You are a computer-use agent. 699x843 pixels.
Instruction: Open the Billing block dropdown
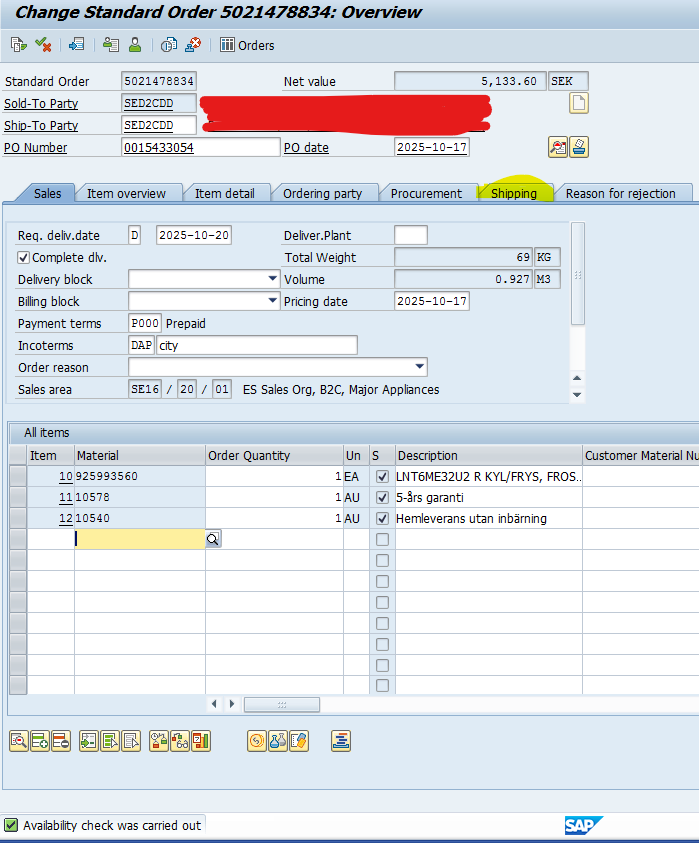click(x=273, y=301)
